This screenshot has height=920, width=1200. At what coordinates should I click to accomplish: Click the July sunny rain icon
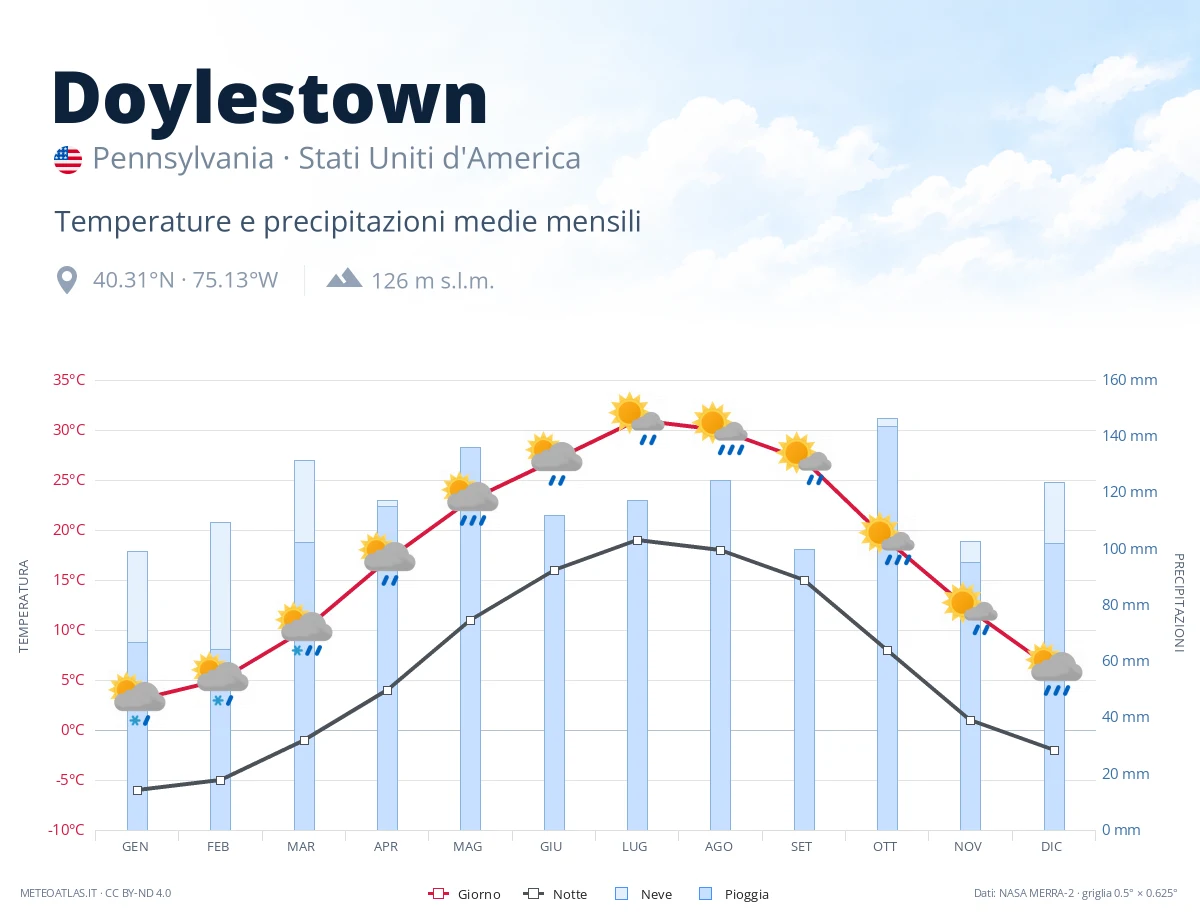(x=637, y=419)
